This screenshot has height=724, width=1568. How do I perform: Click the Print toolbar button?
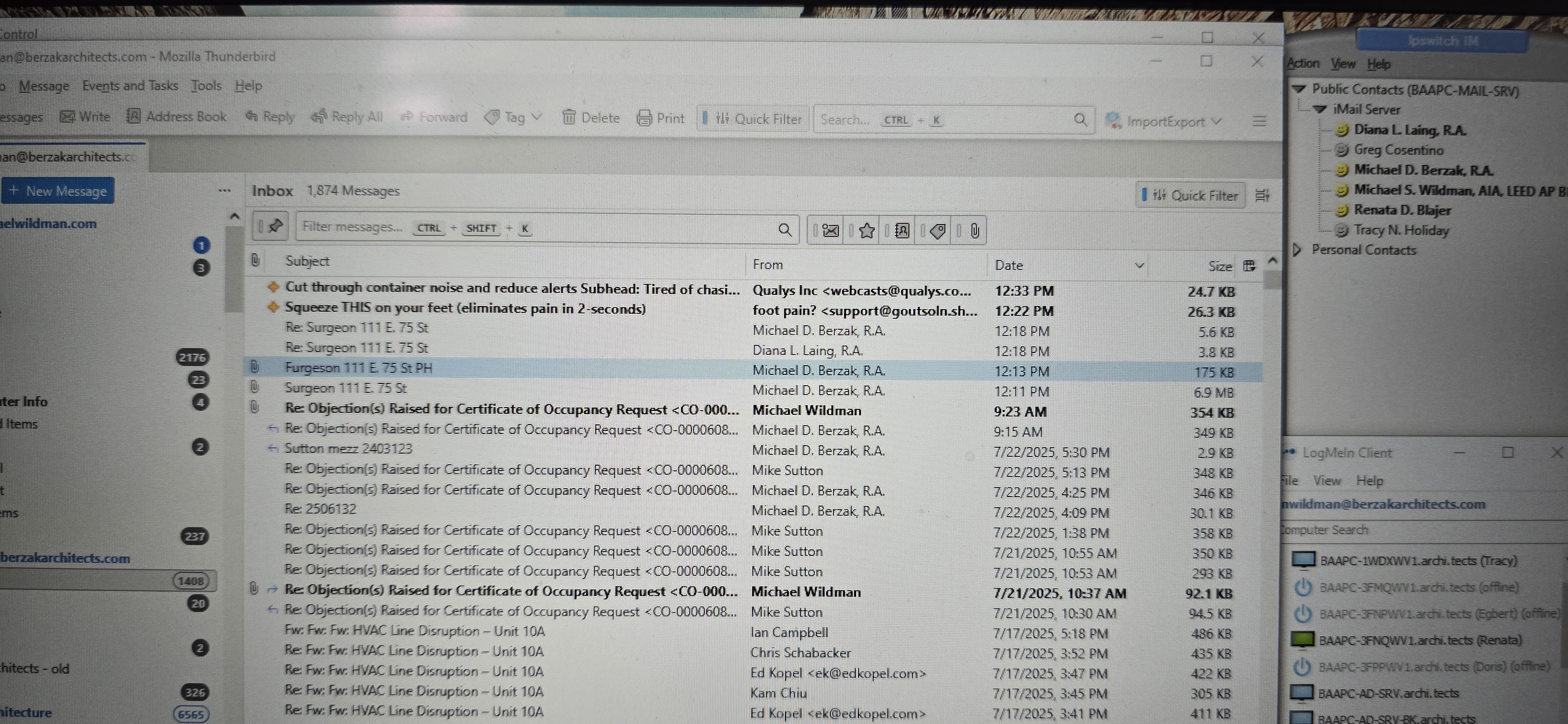pyautogui.click(x=661, y=118)
